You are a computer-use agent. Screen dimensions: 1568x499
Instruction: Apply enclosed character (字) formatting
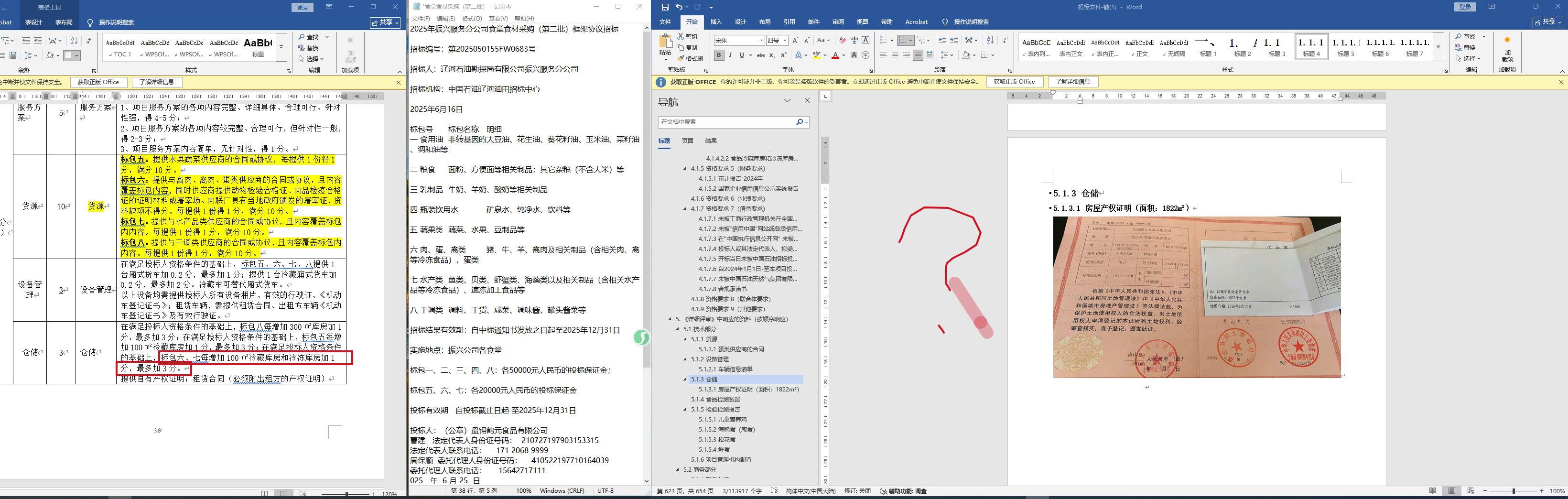click(865, 55)
